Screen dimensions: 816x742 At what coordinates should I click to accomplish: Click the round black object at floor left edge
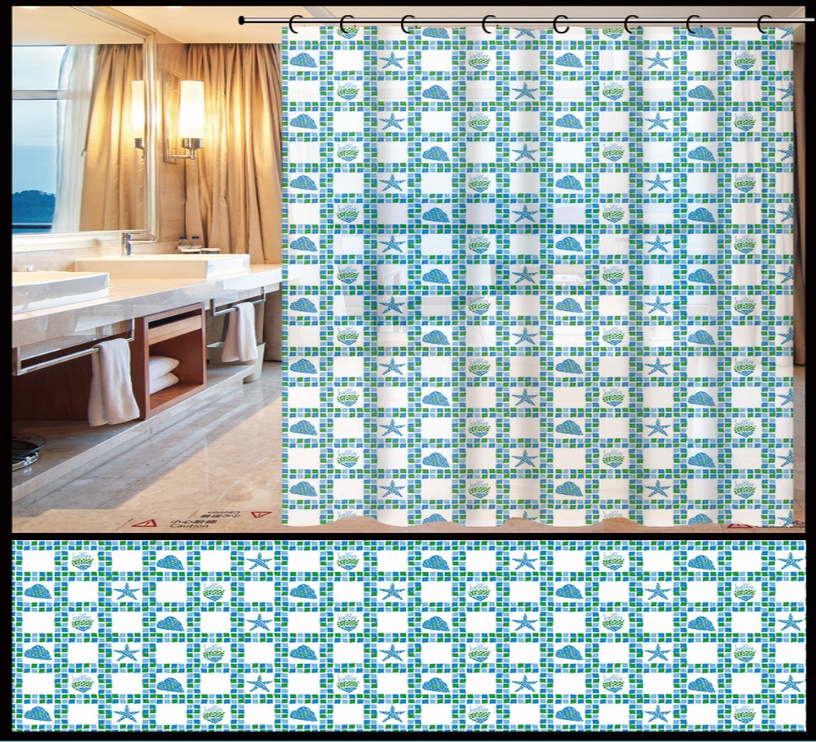click(x=25, y=453)
